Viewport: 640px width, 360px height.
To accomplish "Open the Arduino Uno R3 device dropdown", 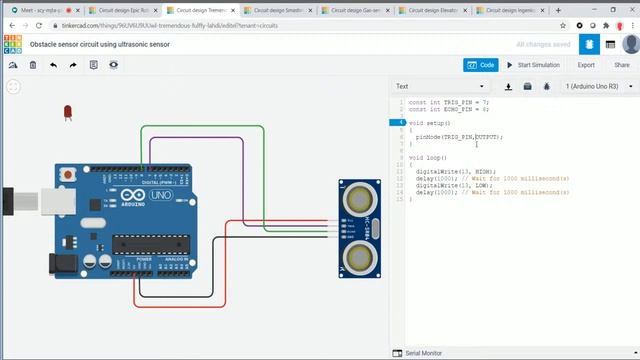I will click(x=599, y=86).
